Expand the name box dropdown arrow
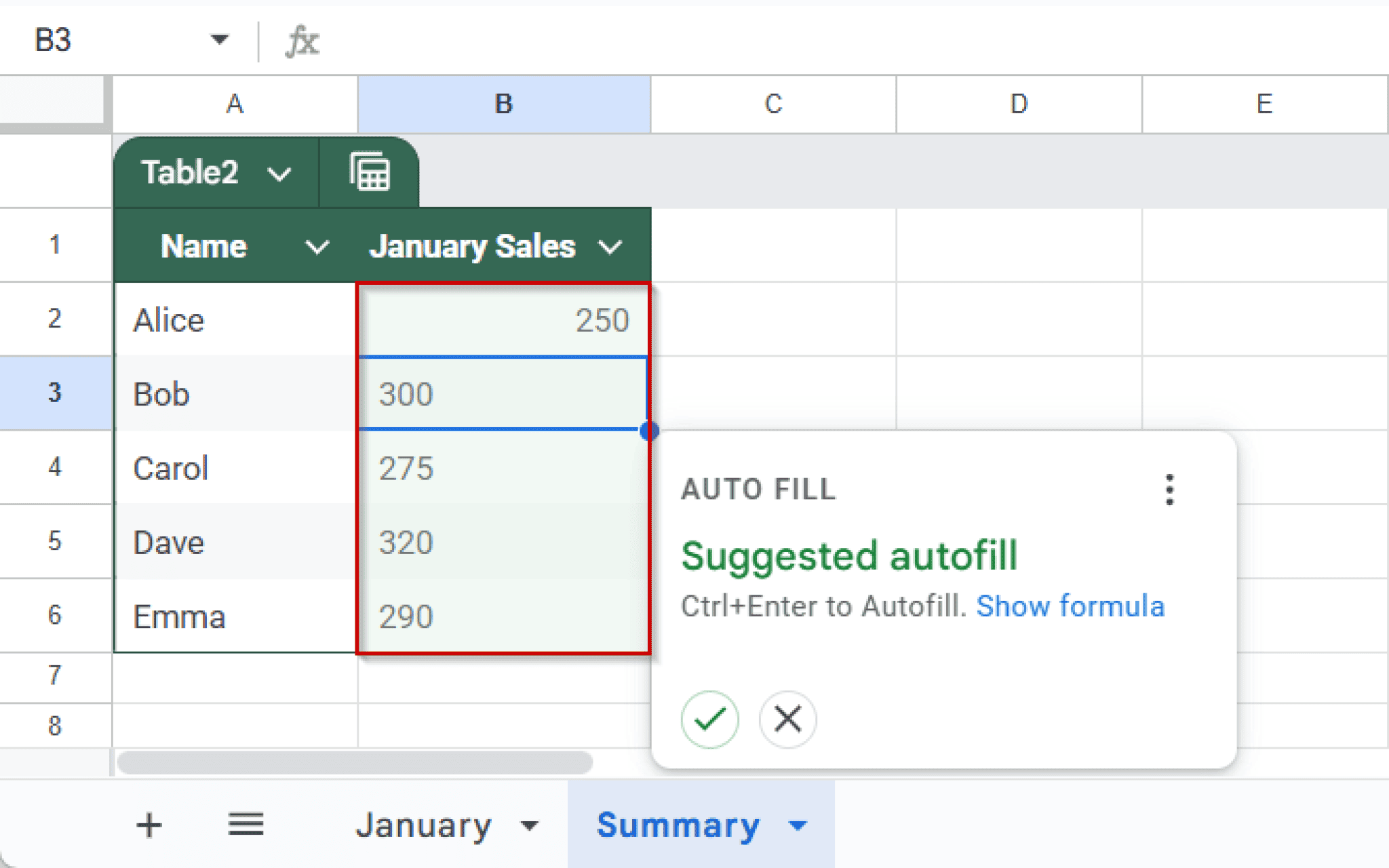Screen dimensions: 1389x868 [x=218, y=39]
